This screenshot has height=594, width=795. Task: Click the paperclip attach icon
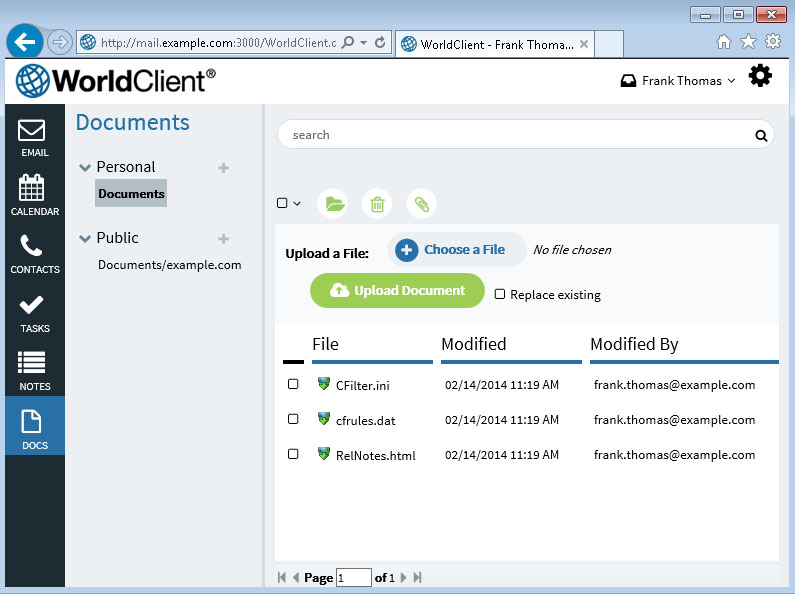422,204
